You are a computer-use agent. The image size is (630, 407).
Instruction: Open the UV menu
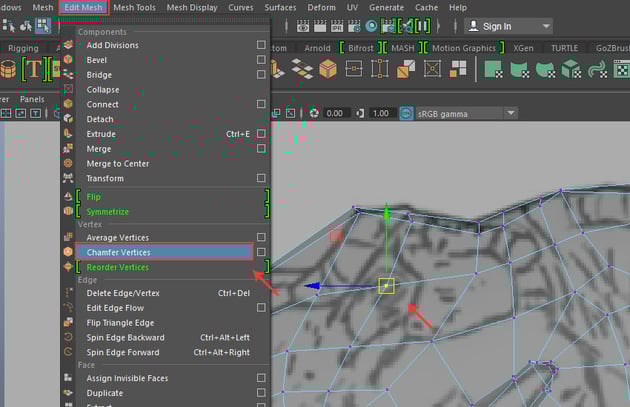(x=352, y=8)
